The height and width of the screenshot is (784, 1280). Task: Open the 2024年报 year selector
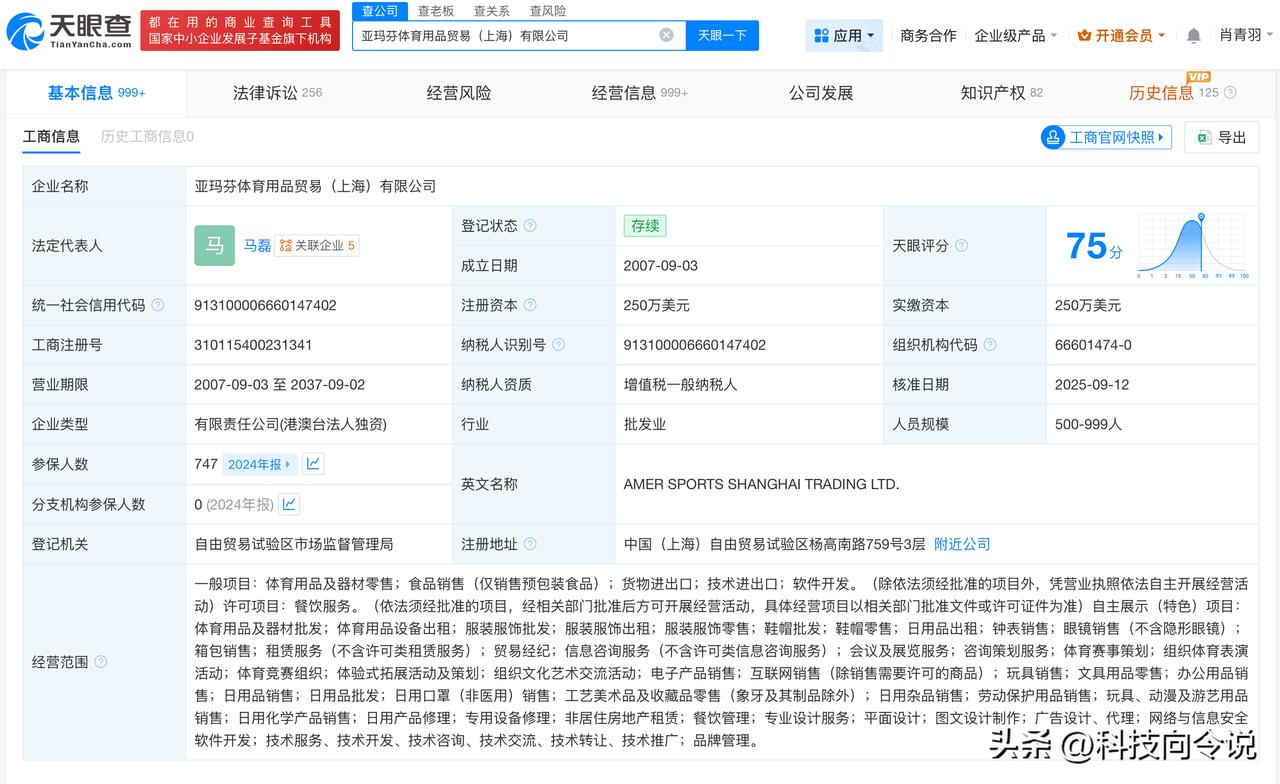tap(259, 464)
